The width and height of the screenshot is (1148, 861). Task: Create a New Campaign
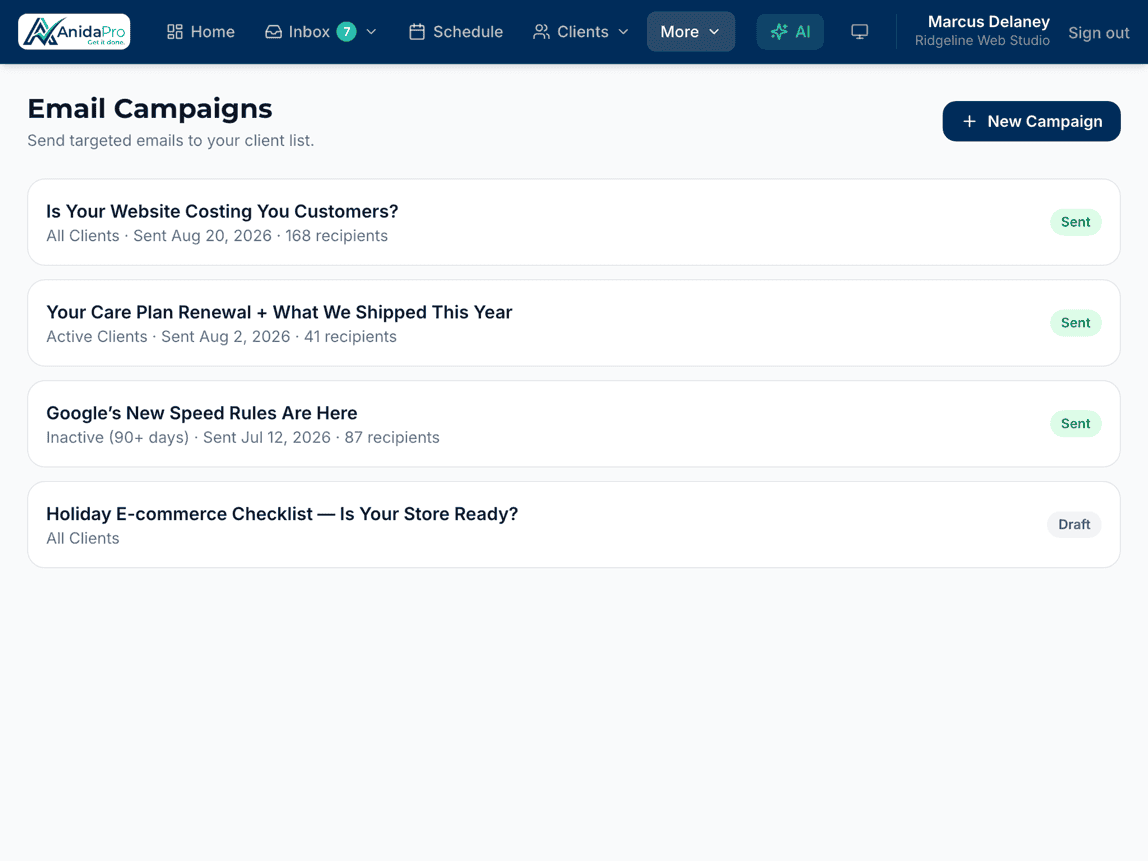(1031, 122)
